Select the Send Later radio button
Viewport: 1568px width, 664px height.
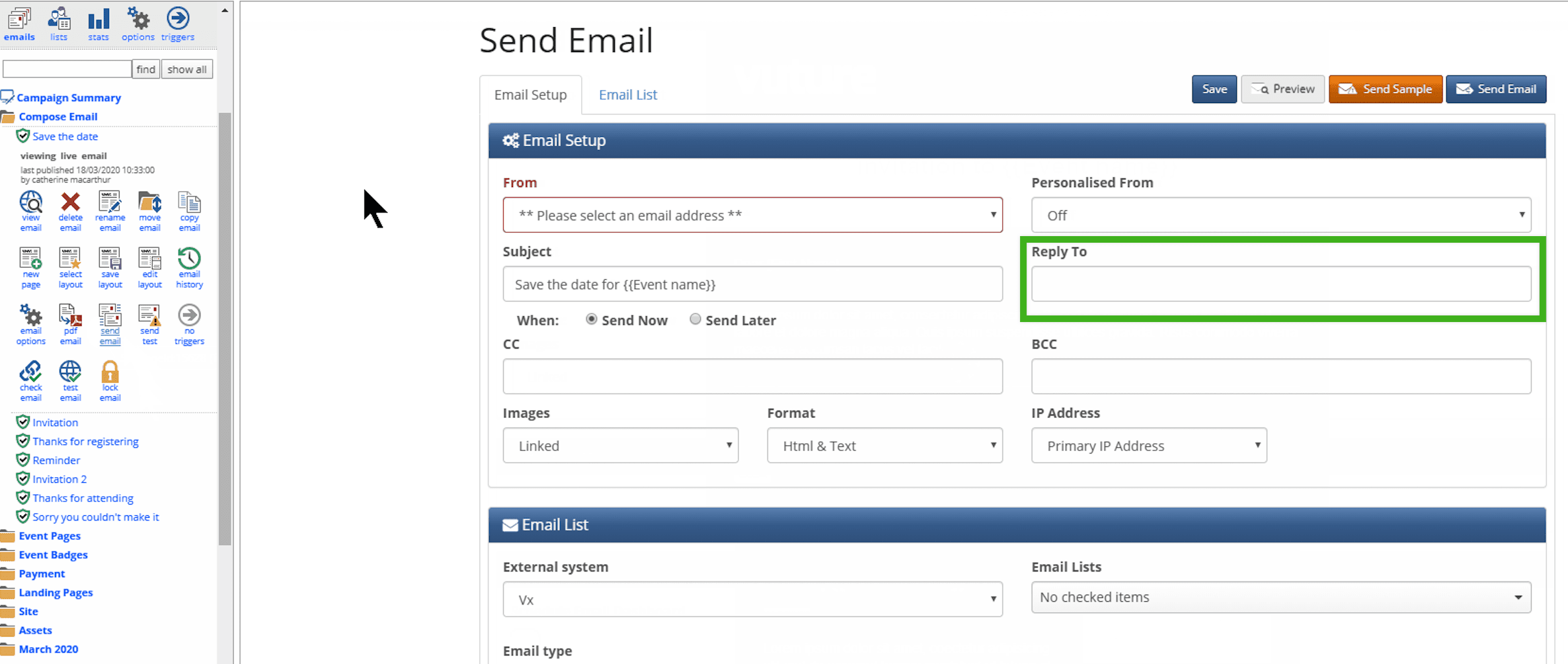pyautogui.click(x=695, y=319)
